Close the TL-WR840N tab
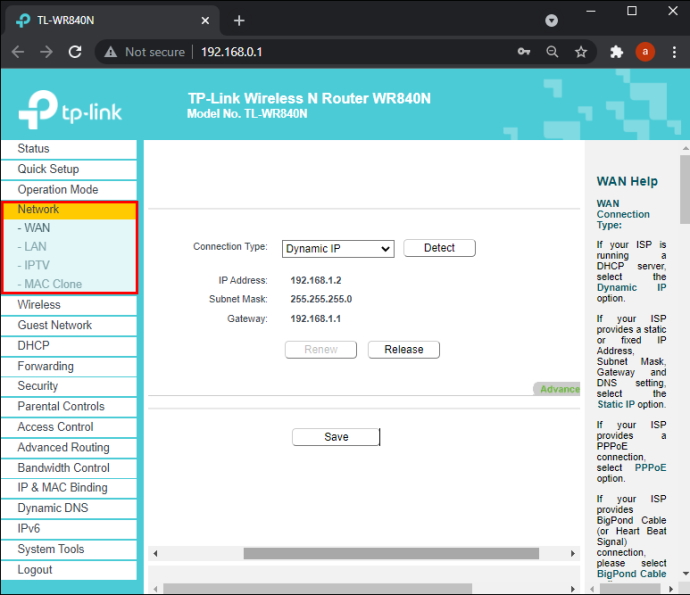This screenshot has height=595, width=690. coord(205,20)
